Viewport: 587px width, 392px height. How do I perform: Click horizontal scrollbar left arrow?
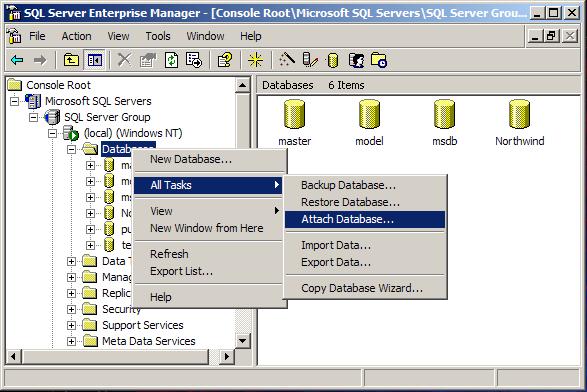pyautogui.click(x=13, y=356)
